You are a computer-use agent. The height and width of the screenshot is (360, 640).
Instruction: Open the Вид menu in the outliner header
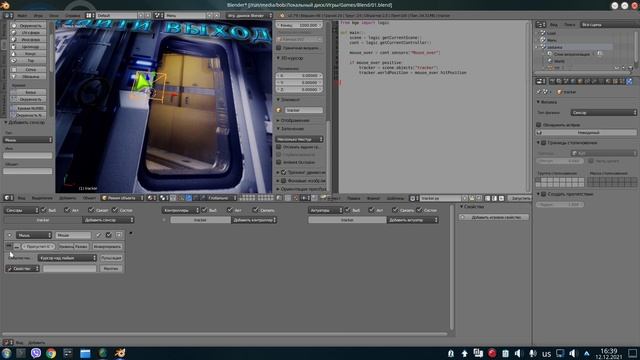553,25
